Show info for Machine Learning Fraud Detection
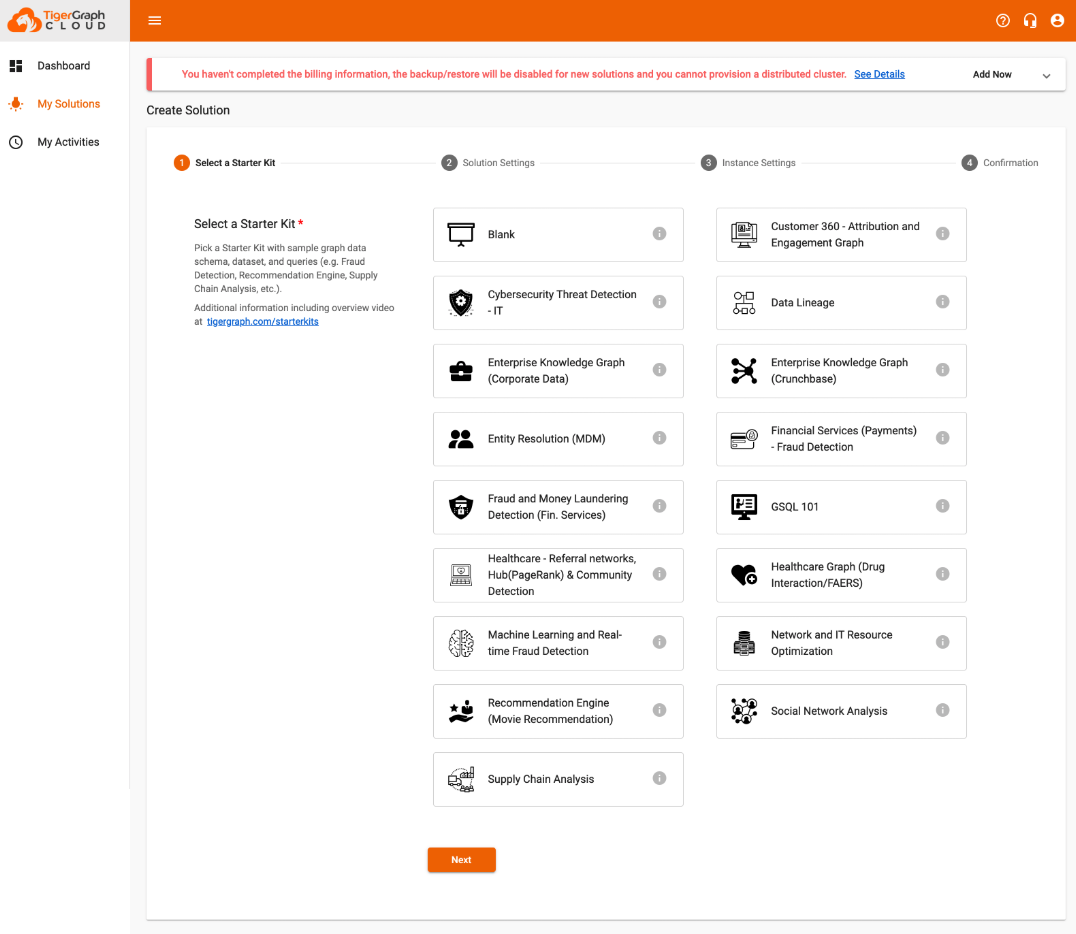Viewport: 1076px width, 934px height. coord(659,642)
